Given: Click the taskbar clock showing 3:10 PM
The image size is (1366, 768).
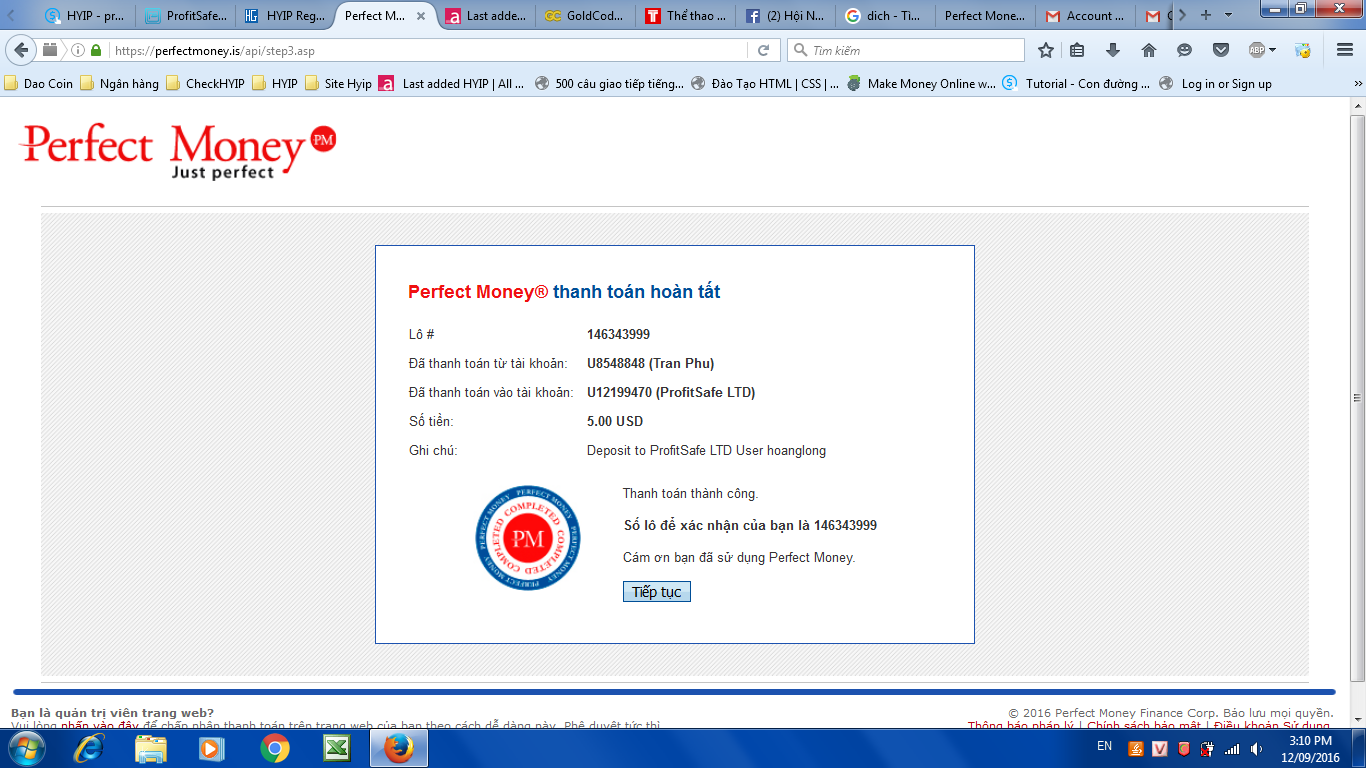Looking at the screenshot, I should [1310, 741].
